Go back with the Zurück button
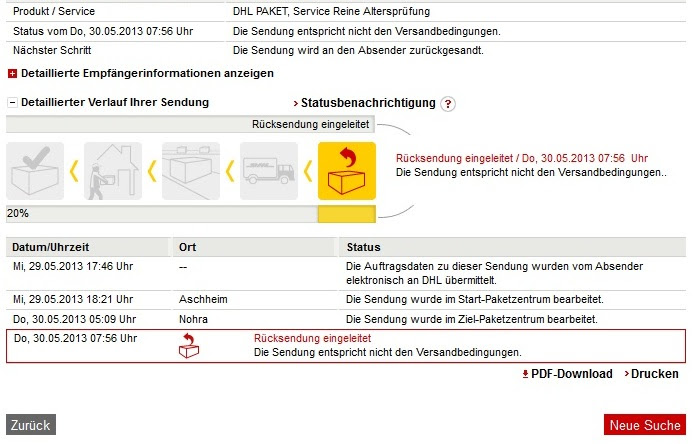This screenshot has width=695, height=444. coord(31,425)
